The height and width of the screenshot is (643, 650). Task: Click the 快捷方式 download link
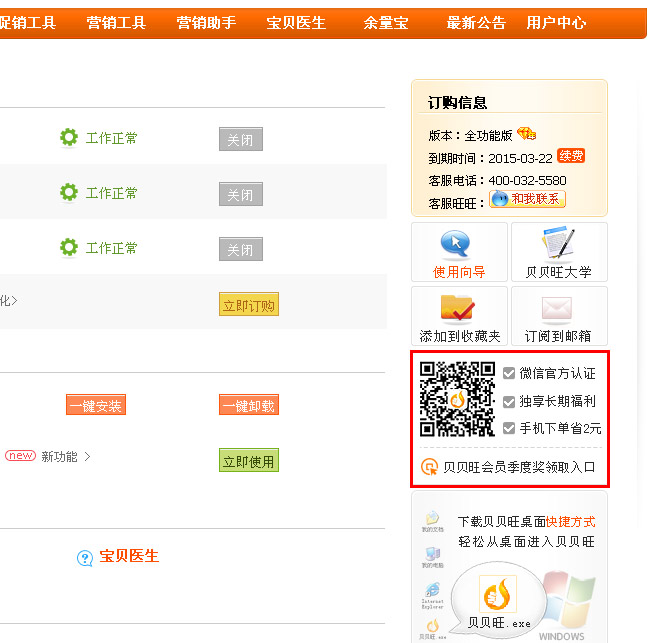click(570, 522)
